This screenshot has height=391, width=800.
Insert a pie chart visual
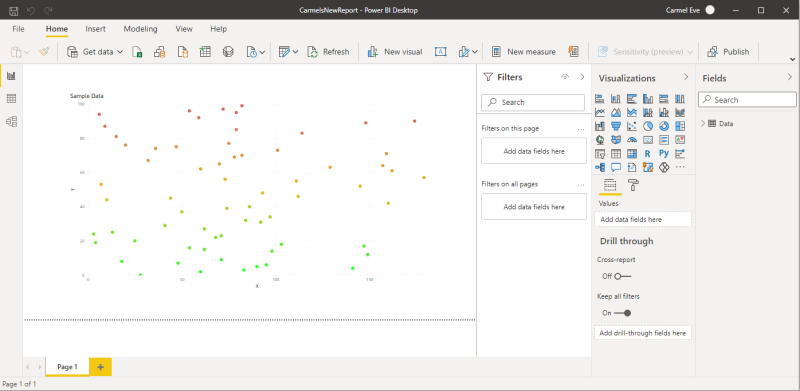click(648, 126)
